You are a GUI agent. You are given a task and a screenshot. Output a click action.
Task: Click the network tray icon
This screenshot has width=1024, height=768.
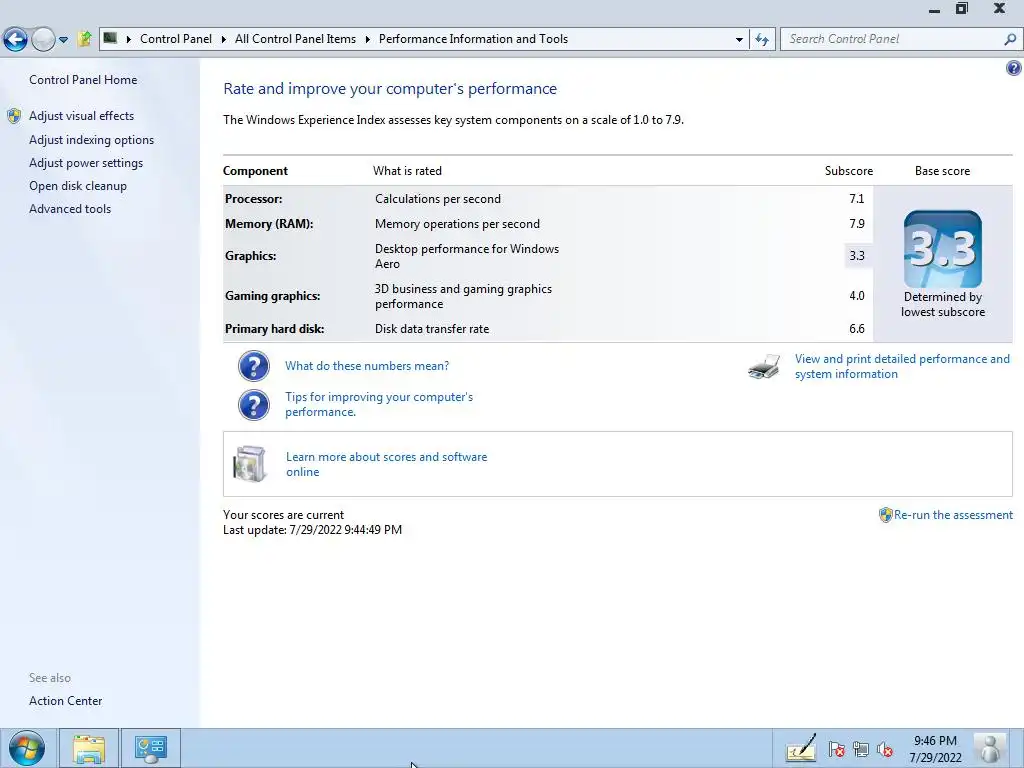point(861,750)
